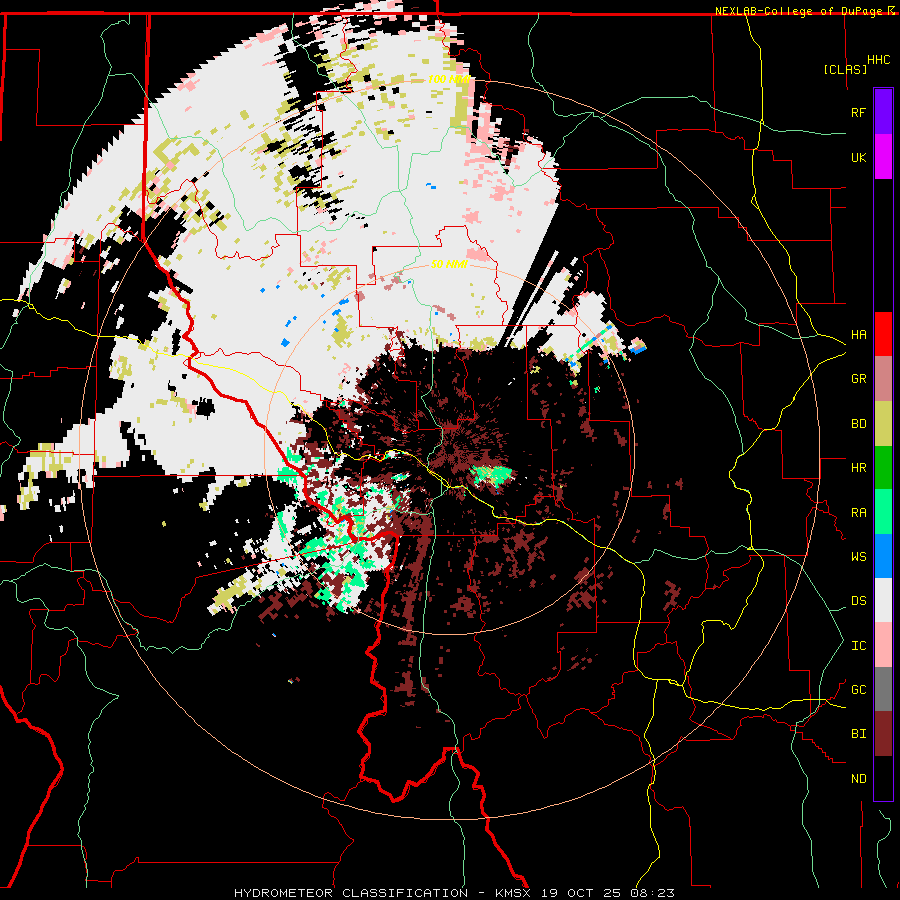Click the RF purple legend swatch

883,112
